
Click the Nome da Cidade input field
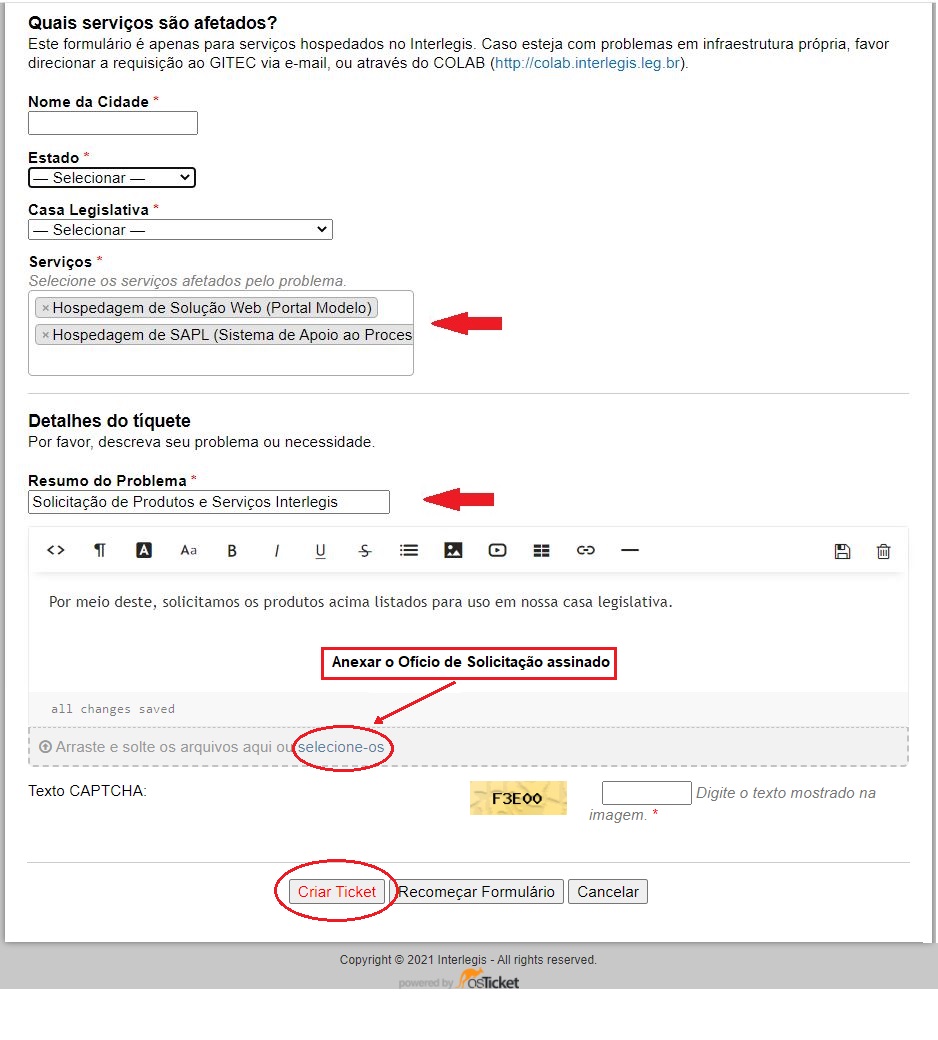coord(113,123)
